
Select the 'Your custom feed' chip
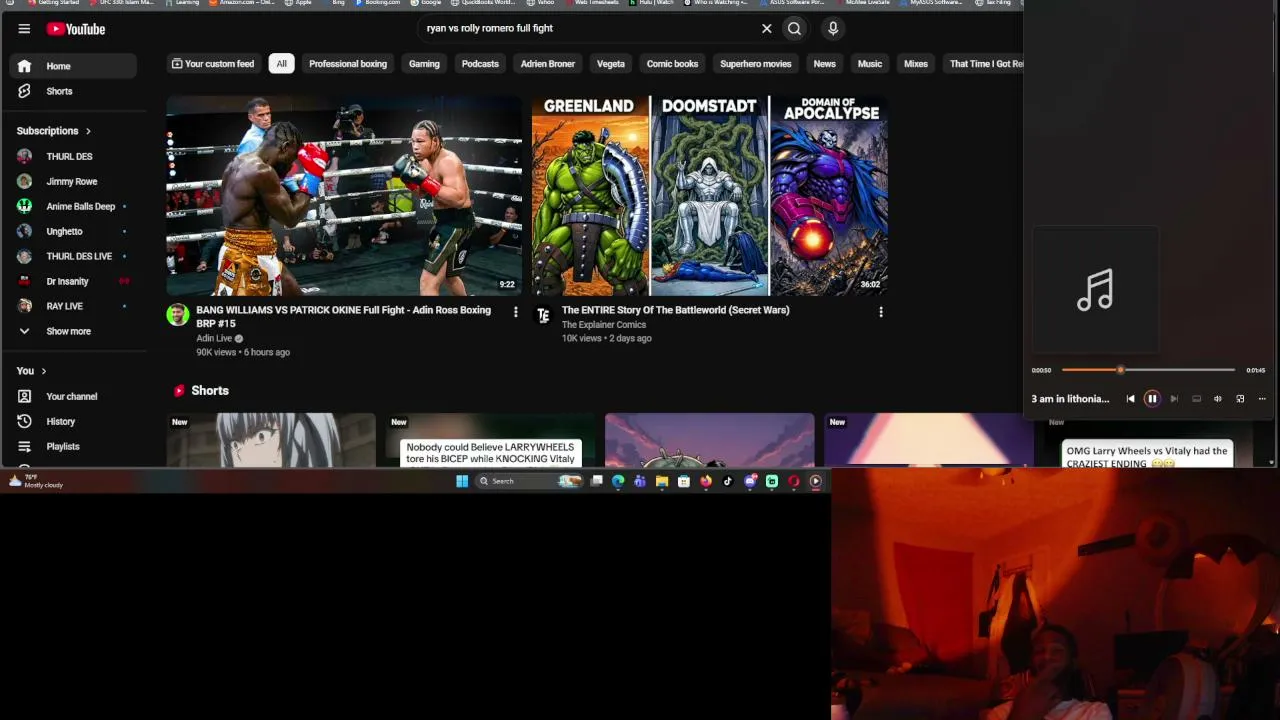pos(212,64)
